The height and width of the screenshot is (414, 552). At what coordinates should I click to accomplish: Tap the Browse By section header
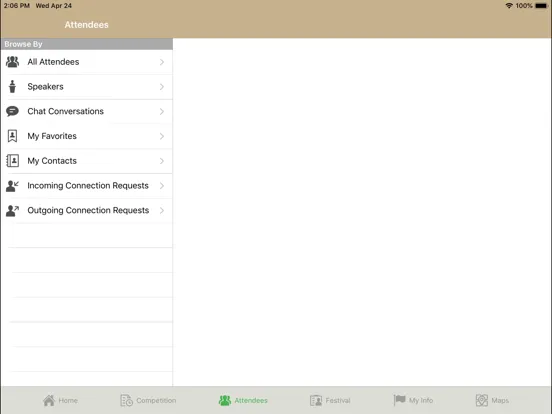pyautogui.click(x=87, y=44)
